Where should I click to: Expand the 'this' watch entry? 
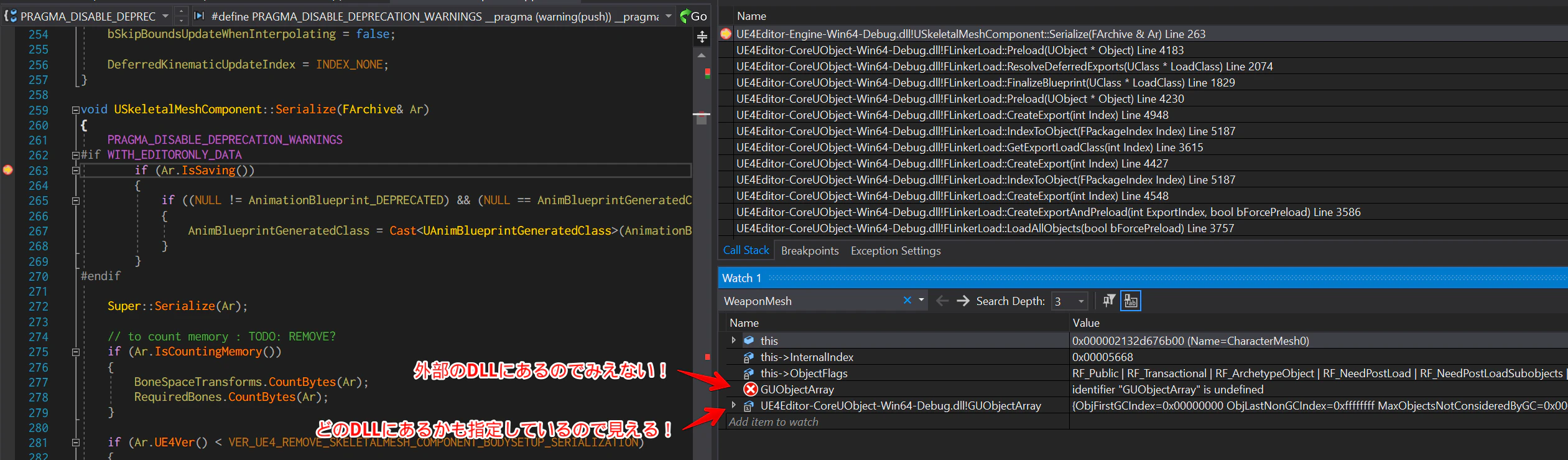pos(734,340)
